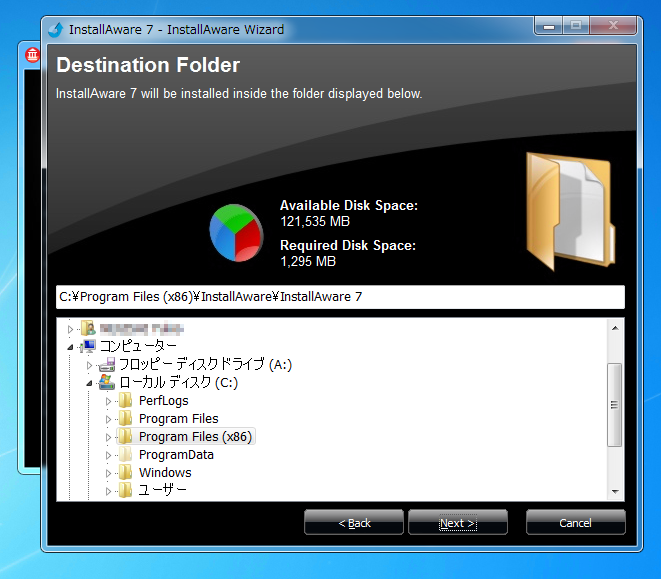This screenshot has height=579, width=661.
Task: Select the Program Files folder
Action: [x=179, y=419]
